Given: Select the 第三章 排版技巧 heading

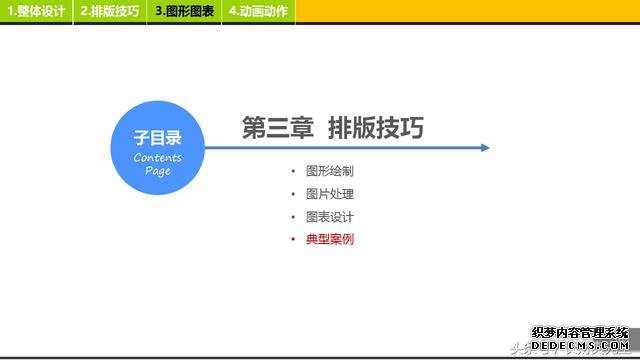Looking at the screenshot, I should coord(333,127).
